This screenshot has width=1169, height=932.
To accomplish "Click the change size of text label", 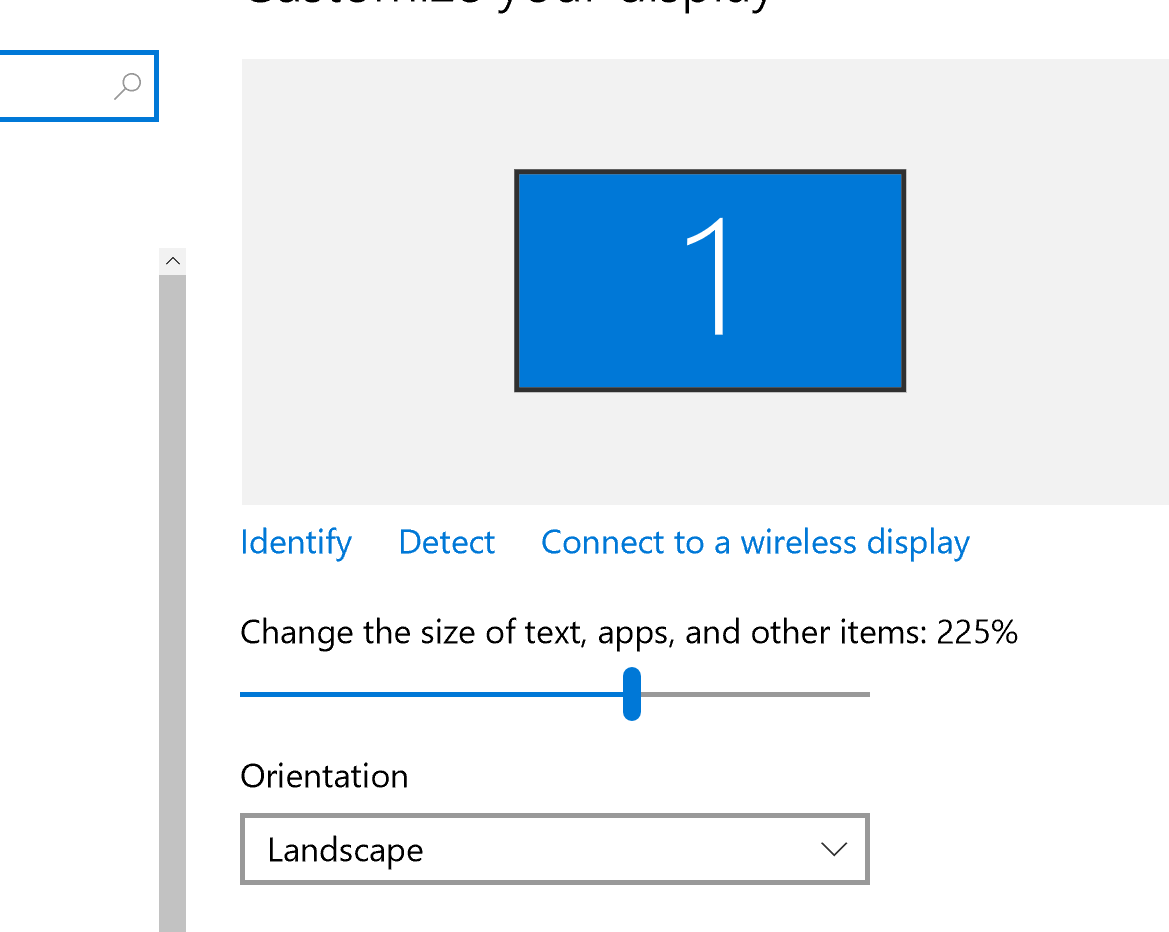I will (x=628, y=632).
